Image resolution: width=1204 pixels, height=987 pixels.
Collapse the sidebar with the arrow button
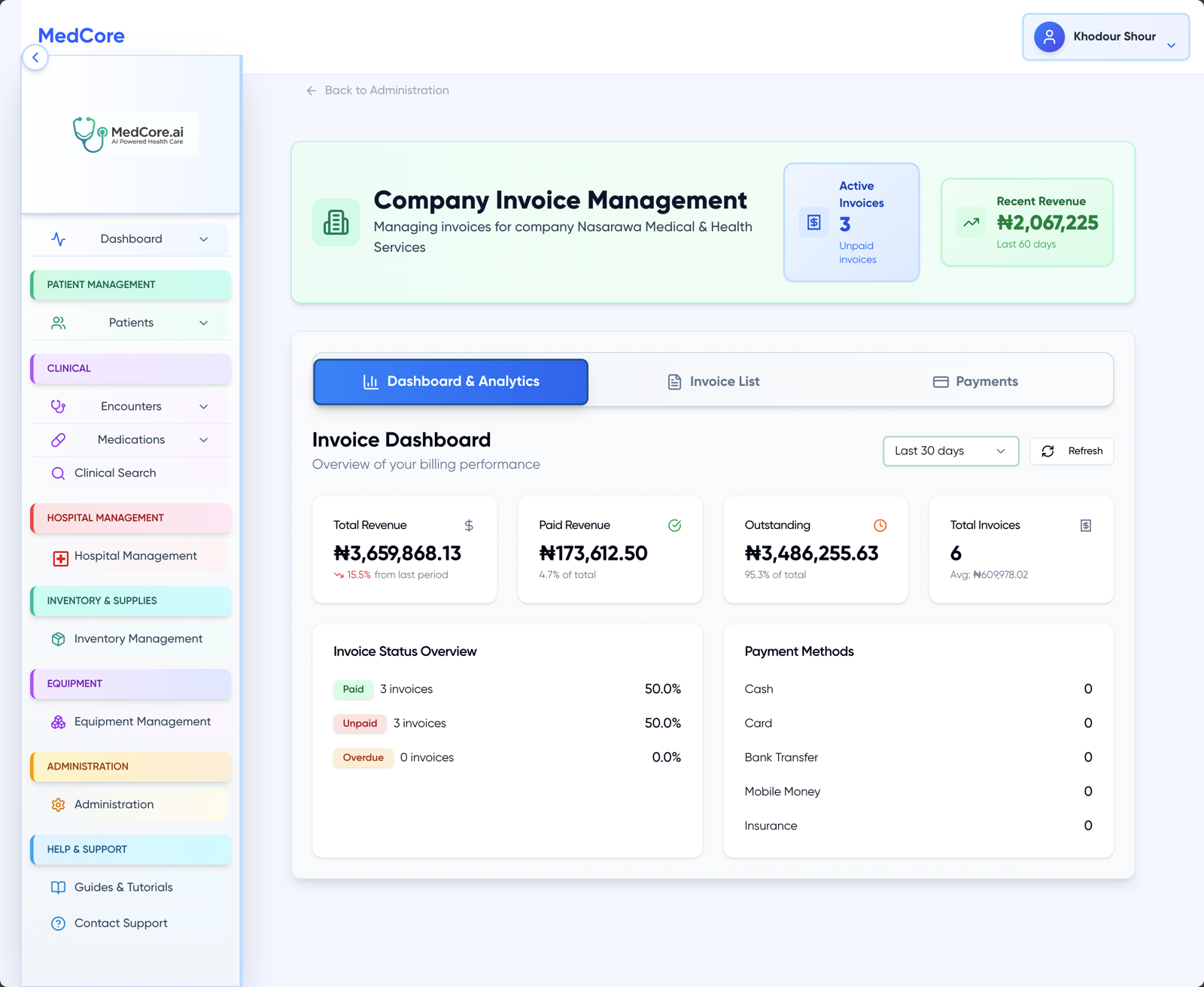pos(35,57)
